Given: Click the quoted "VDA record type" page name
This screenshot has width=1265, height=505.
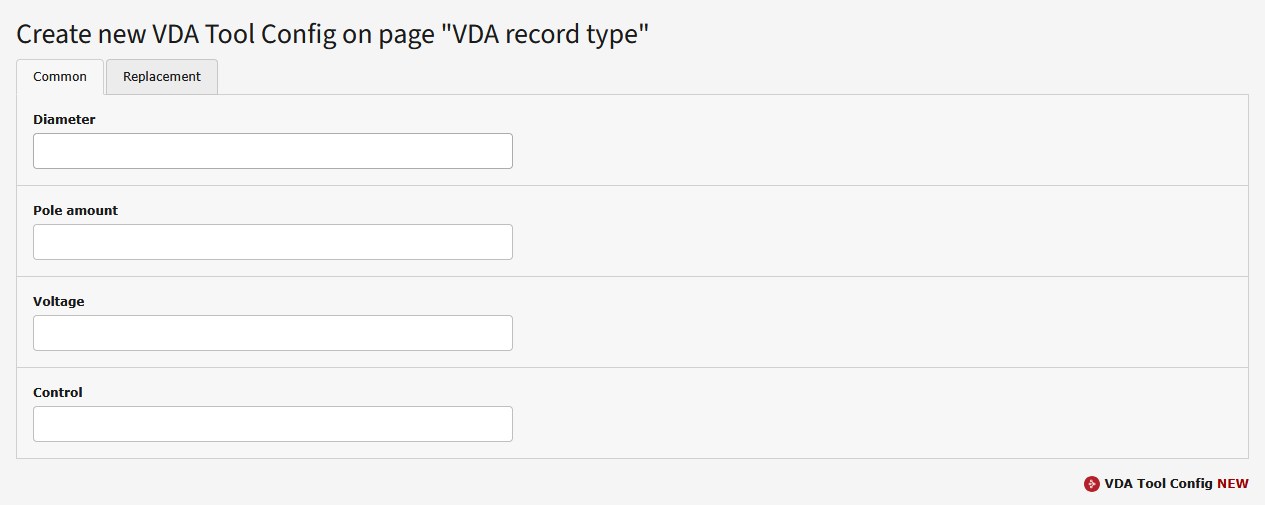Looking at the screenshot, I should 550,34.
